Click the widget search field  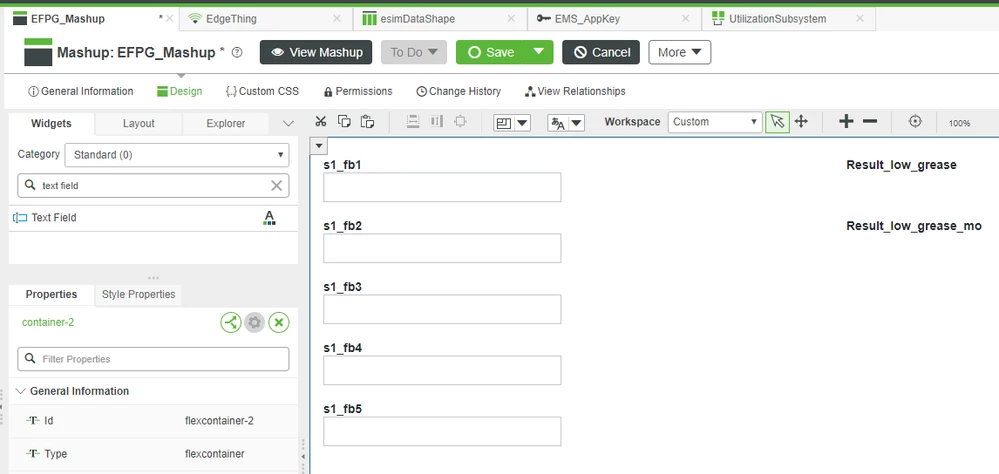[x=153, y=185]
